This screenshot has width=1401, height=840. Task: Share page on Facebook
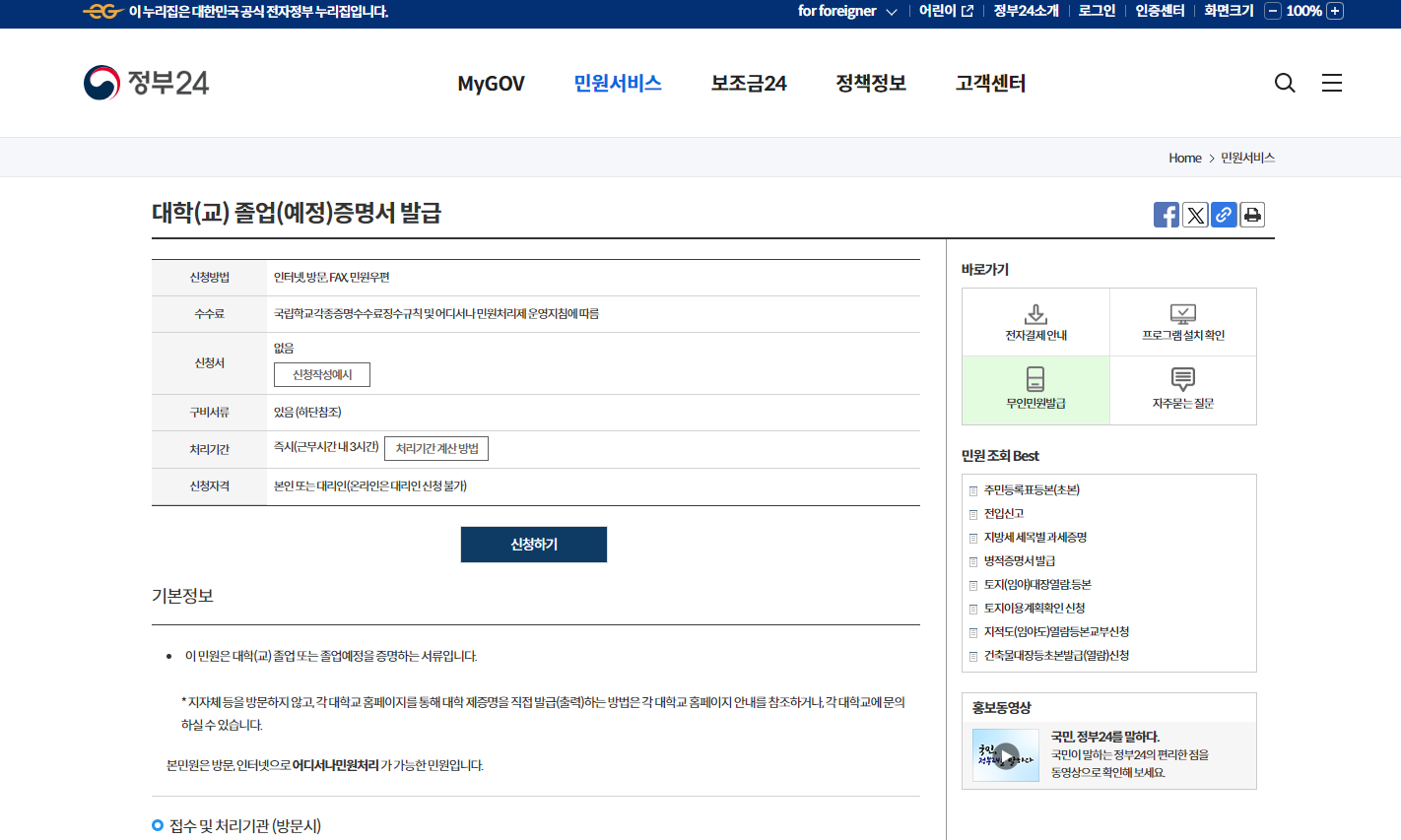click(x=1167, y=214)
